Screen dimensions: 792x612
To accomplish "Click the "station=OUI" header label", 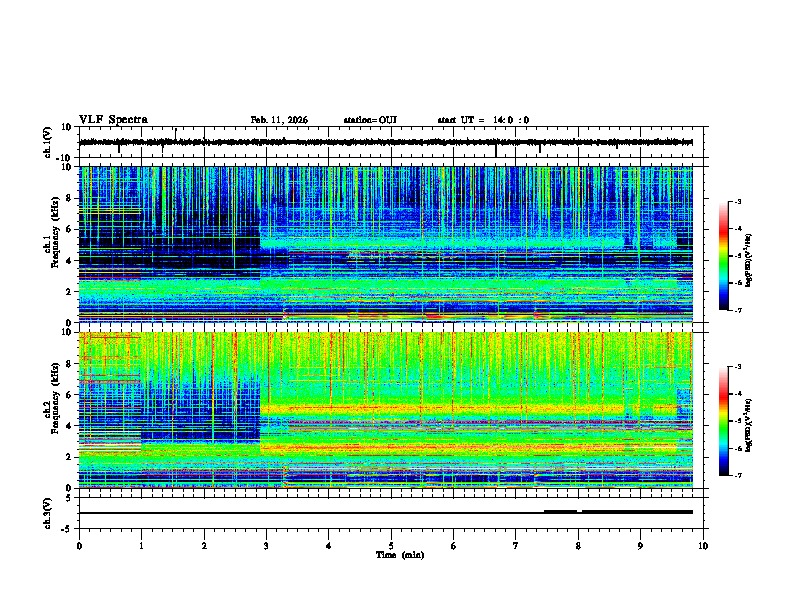I will point(370,120).
